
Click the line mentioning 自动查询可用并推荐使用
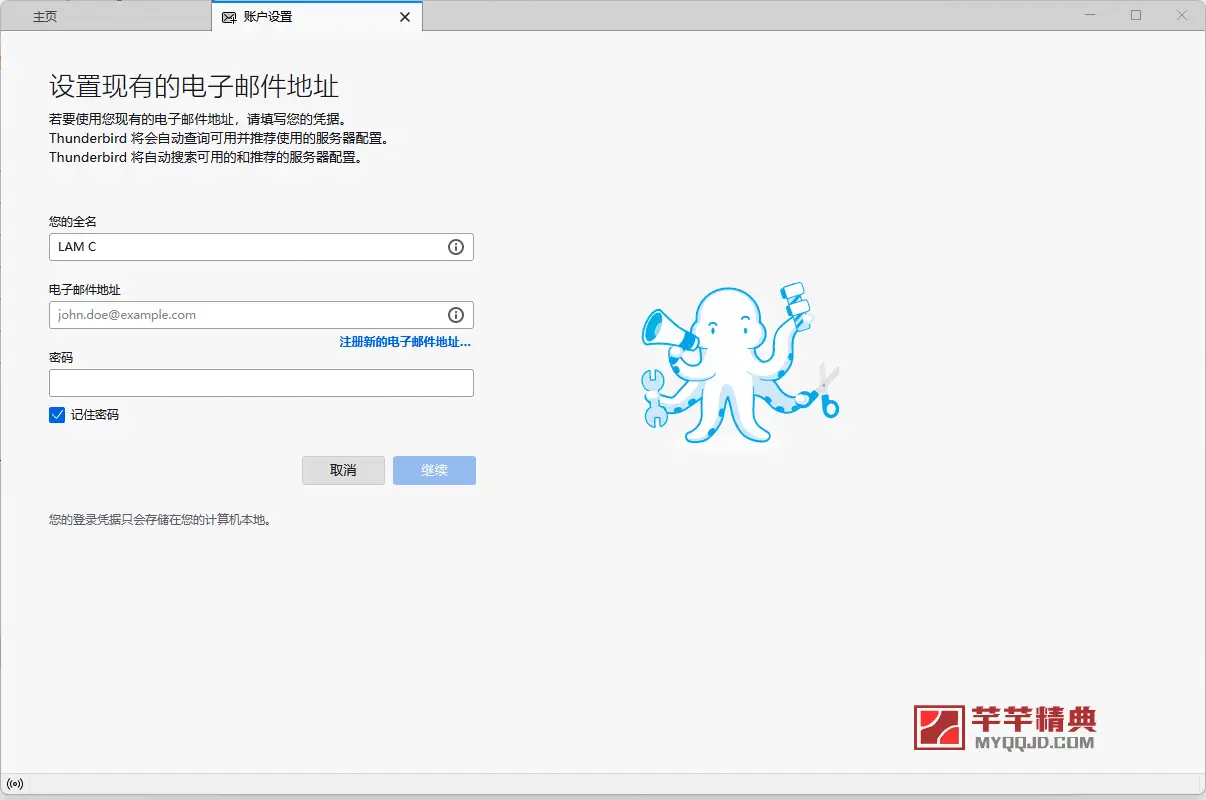tap(219, 138)
